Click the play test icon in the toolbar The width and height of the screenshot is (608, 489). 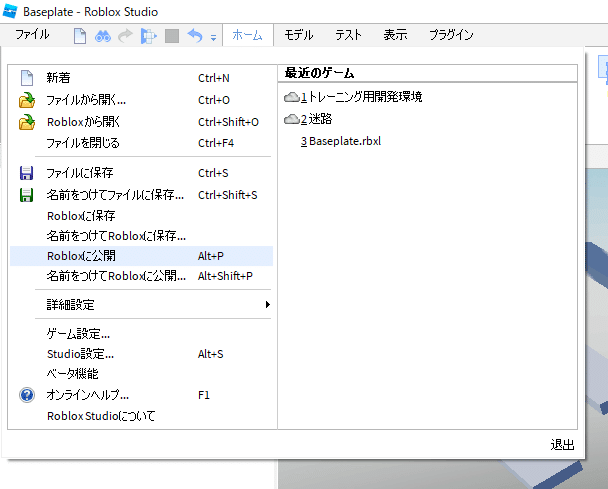click(149, 36)
